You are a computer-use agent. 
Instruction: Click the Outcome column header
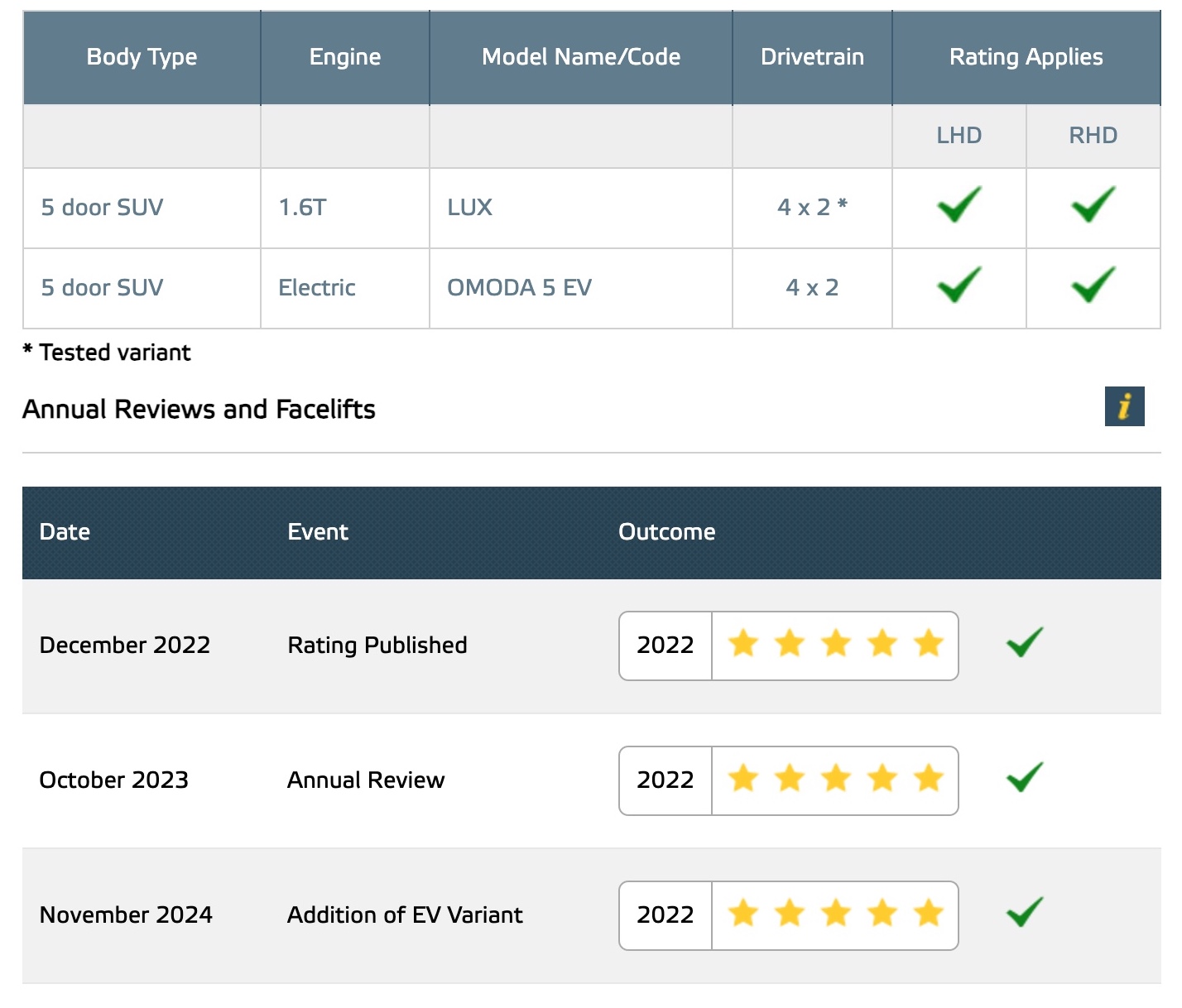[667, 532]
